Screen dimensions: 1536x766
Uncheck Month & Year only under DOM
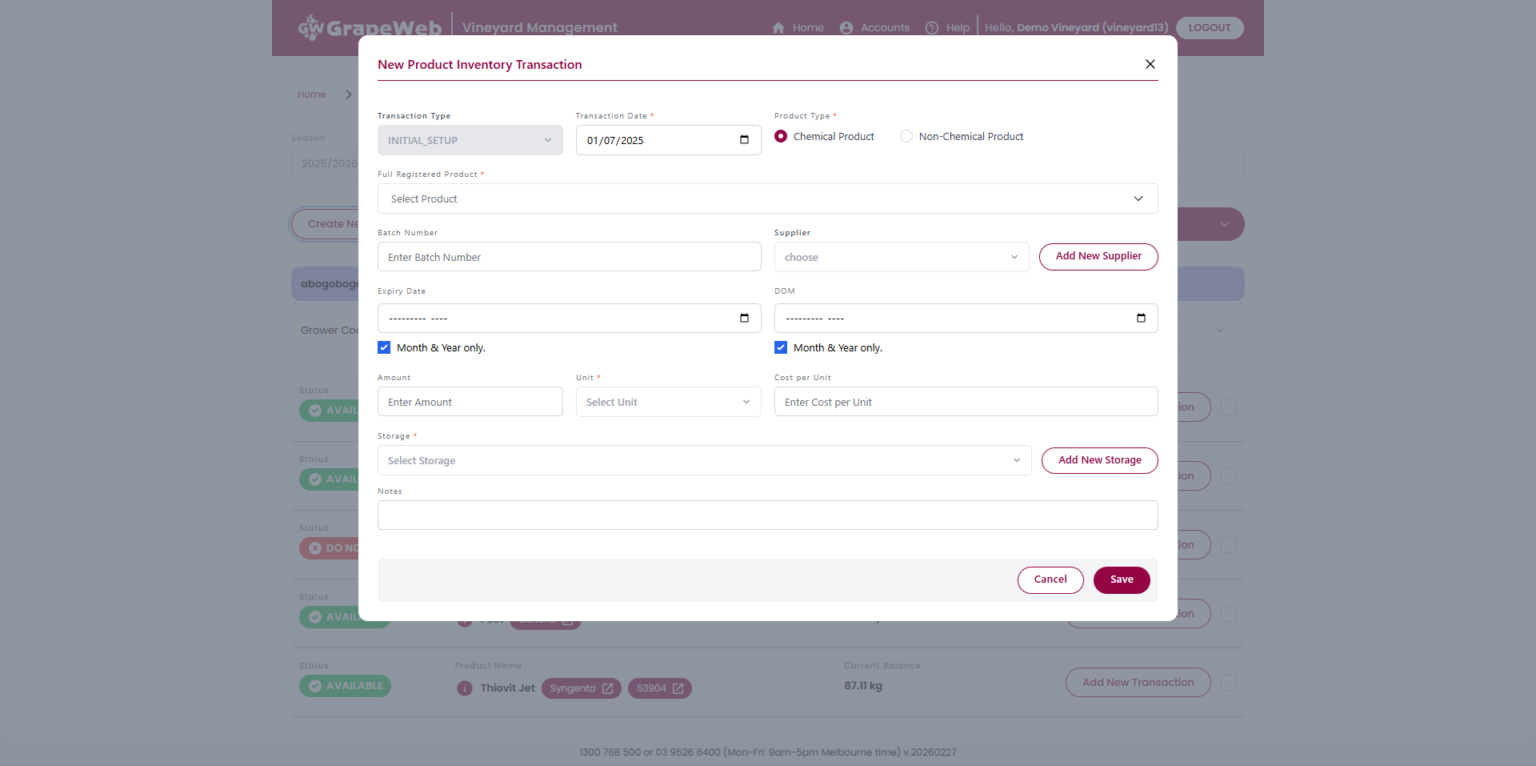781,348
